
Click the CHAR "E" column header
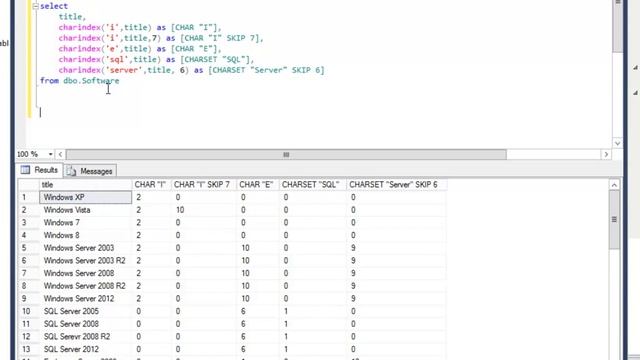pos(258,185)
